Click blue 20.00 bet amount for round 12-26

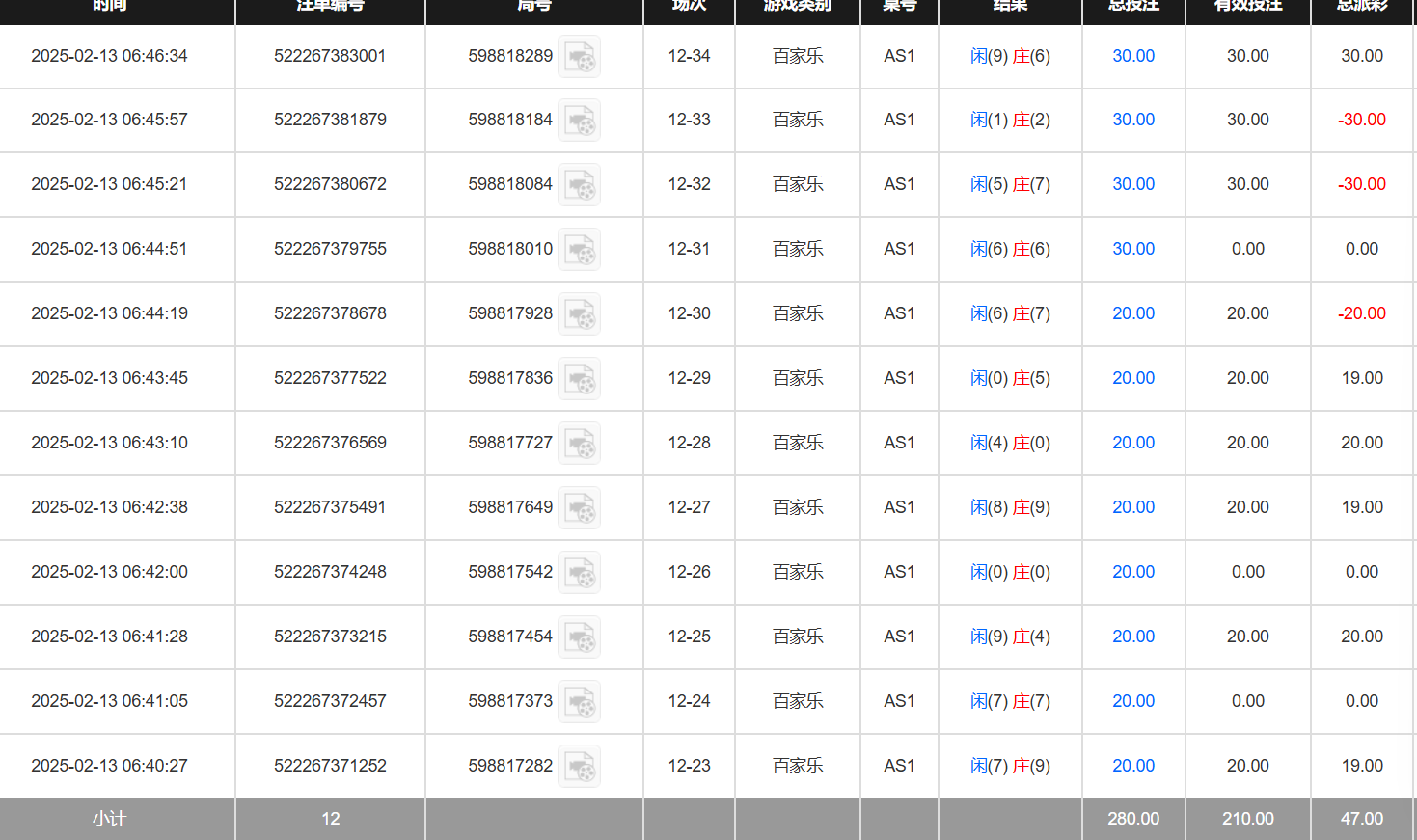[x=1133, y=572]
